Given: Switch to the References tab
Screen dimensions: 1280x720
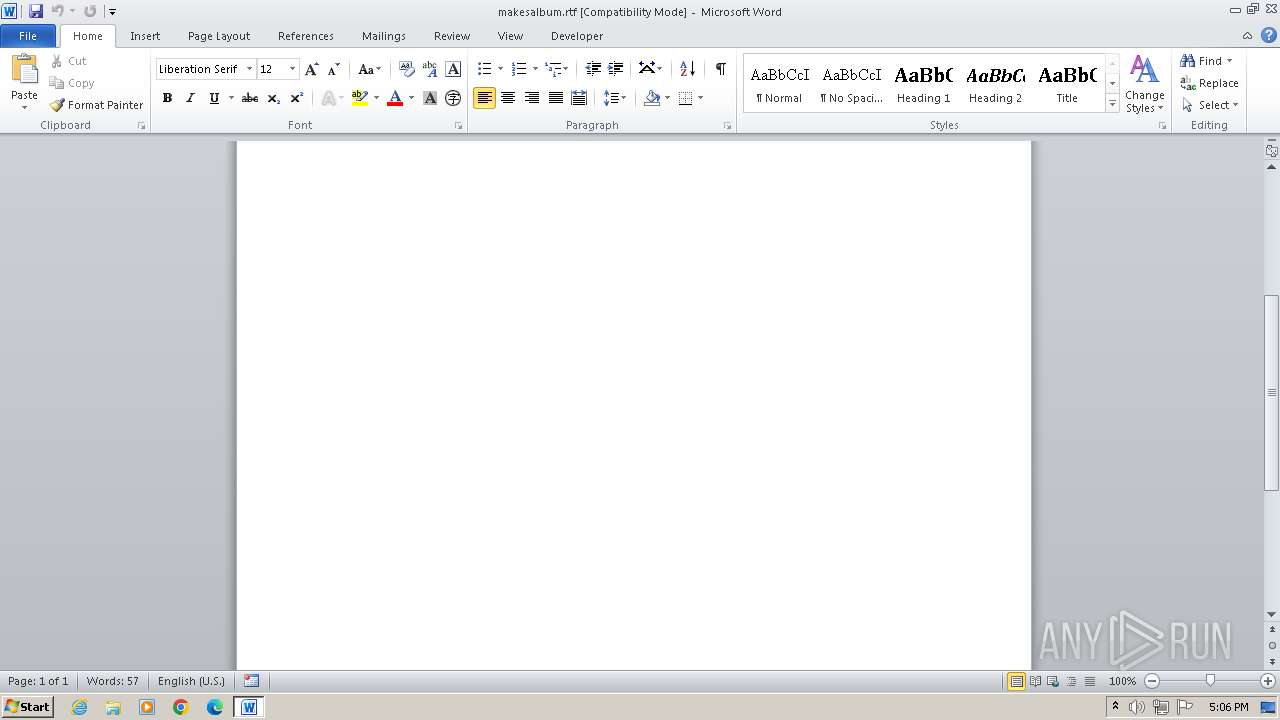Looking at the screenshot, I should [306, 36].
